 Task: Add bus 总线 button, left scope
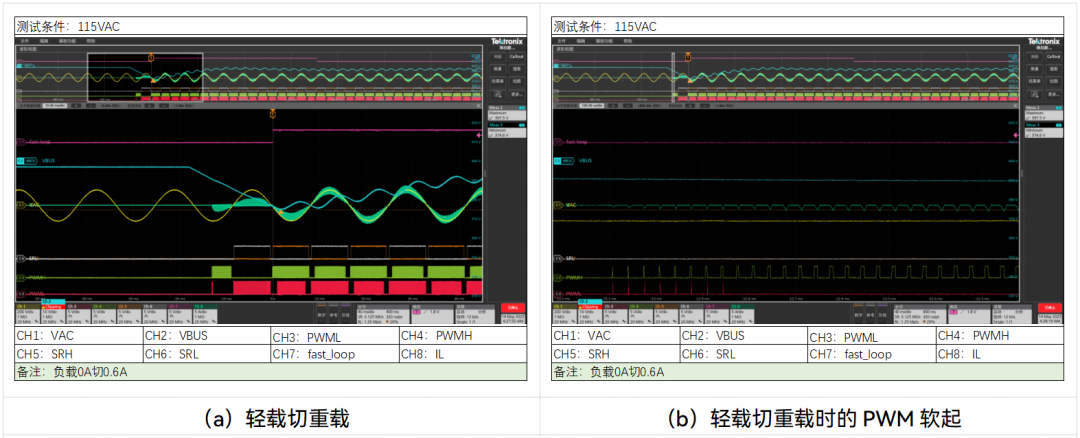[x=345, y=314]
